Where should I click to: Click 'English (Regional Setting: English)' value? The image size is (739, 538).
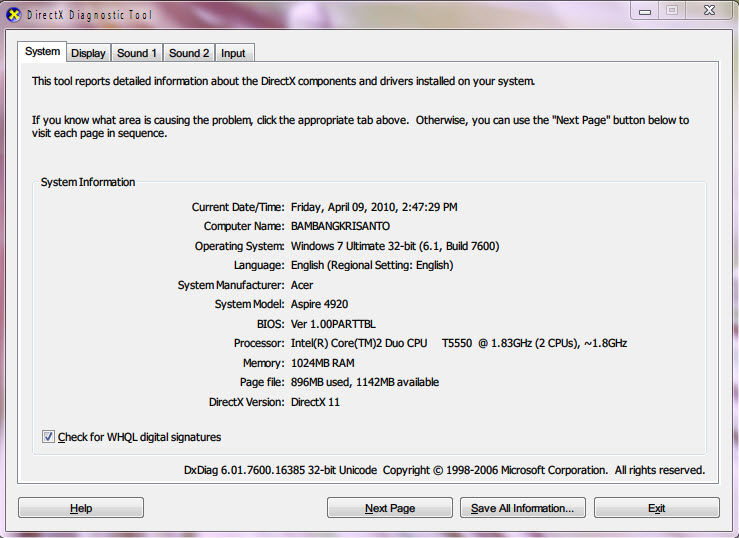(372, 265)
